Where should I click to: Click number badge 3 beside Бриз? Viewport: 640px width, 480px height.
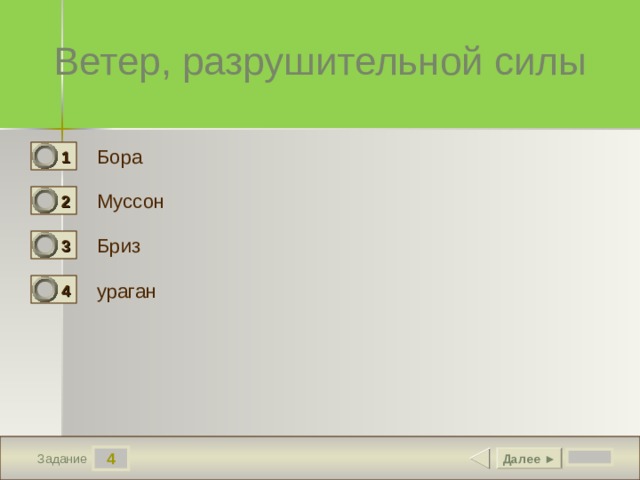66,246
